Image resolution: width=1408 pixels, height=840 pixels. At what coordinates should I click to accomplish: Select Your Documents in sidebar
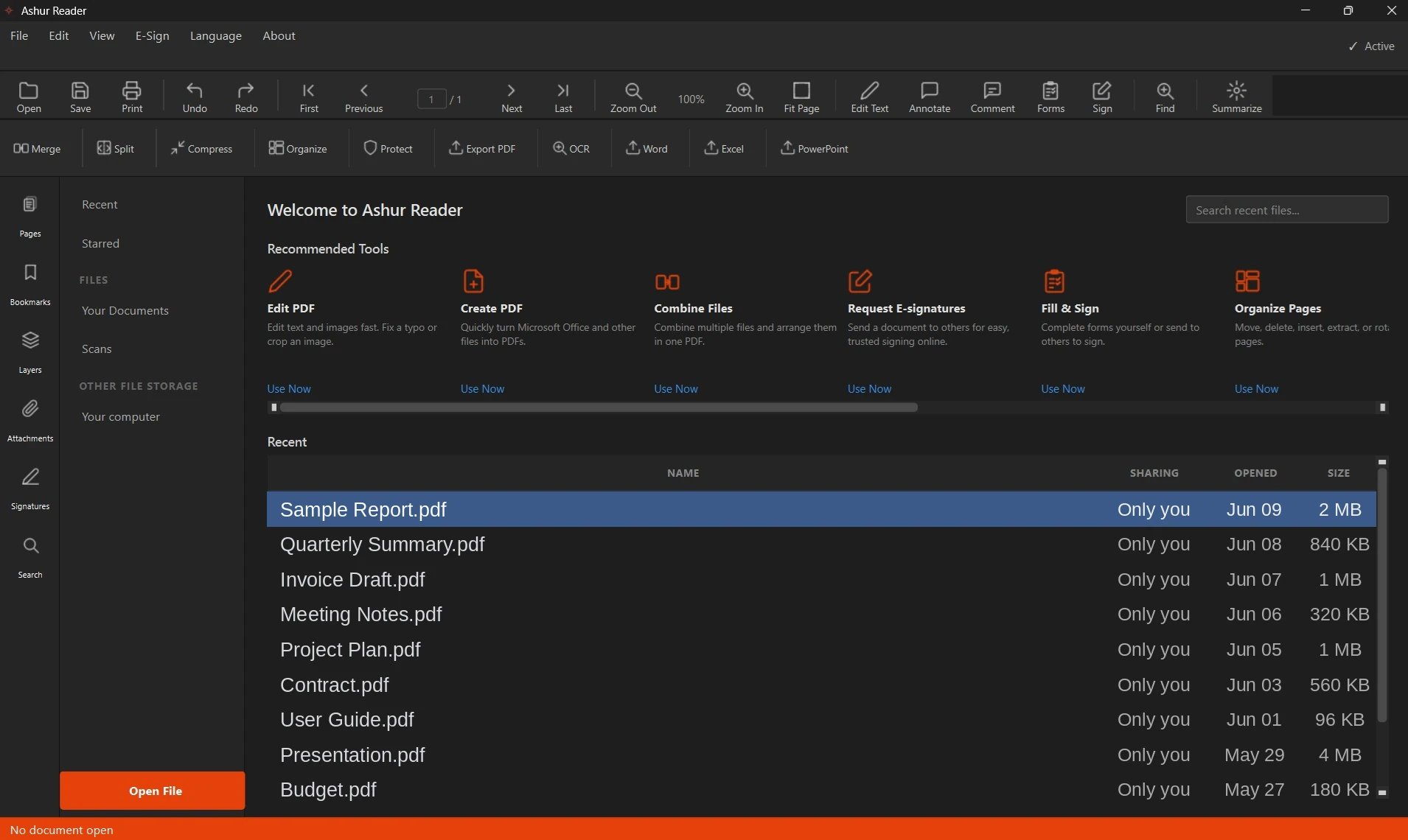pos(125,310)
